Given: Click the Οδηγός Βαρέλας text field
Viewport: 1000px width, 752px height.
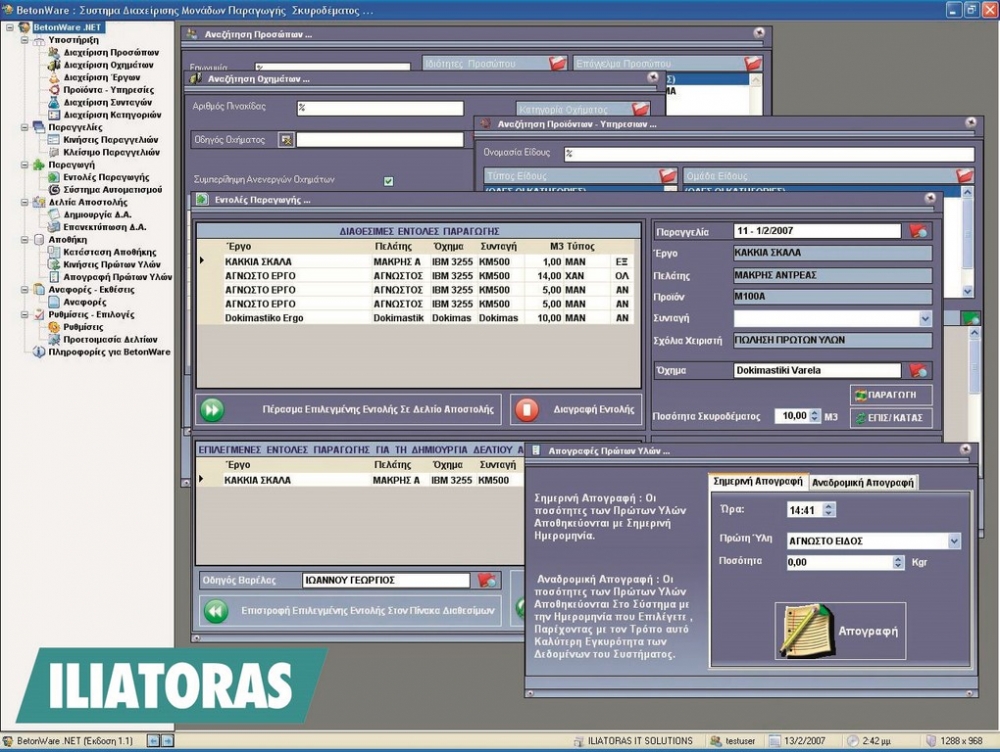Looking at the screenshot, I should coord(386,580).
